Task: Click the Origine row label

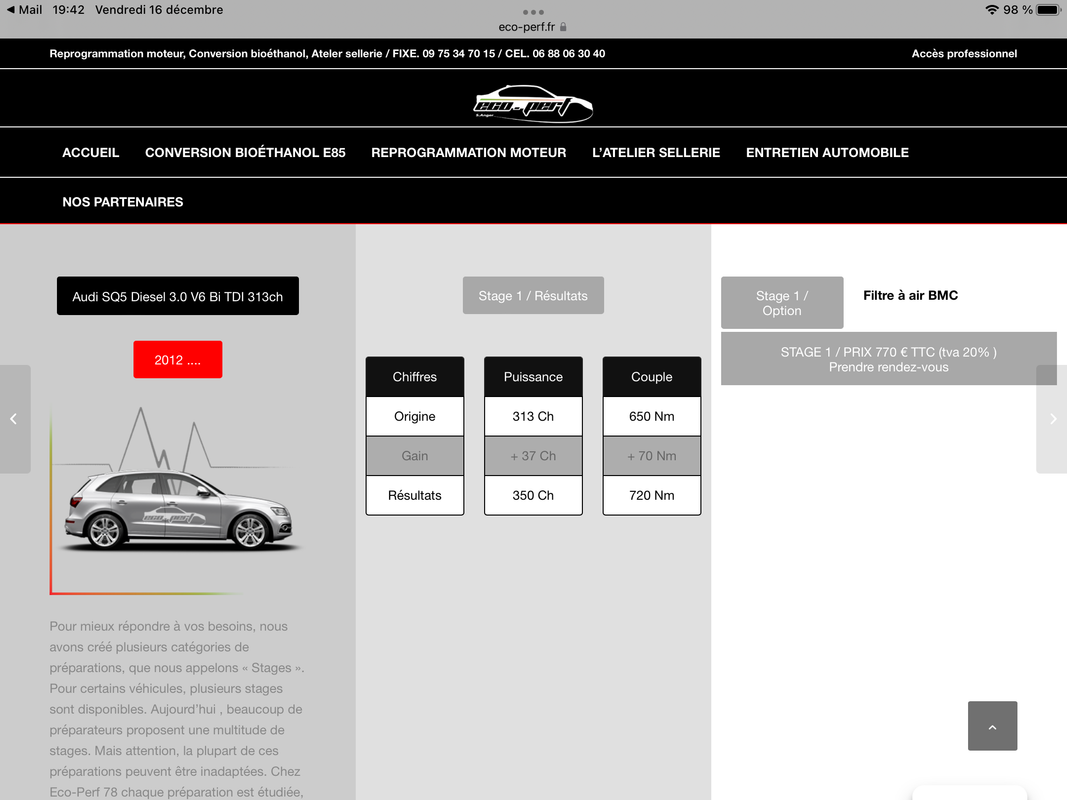Action: [x=414, y=416]
